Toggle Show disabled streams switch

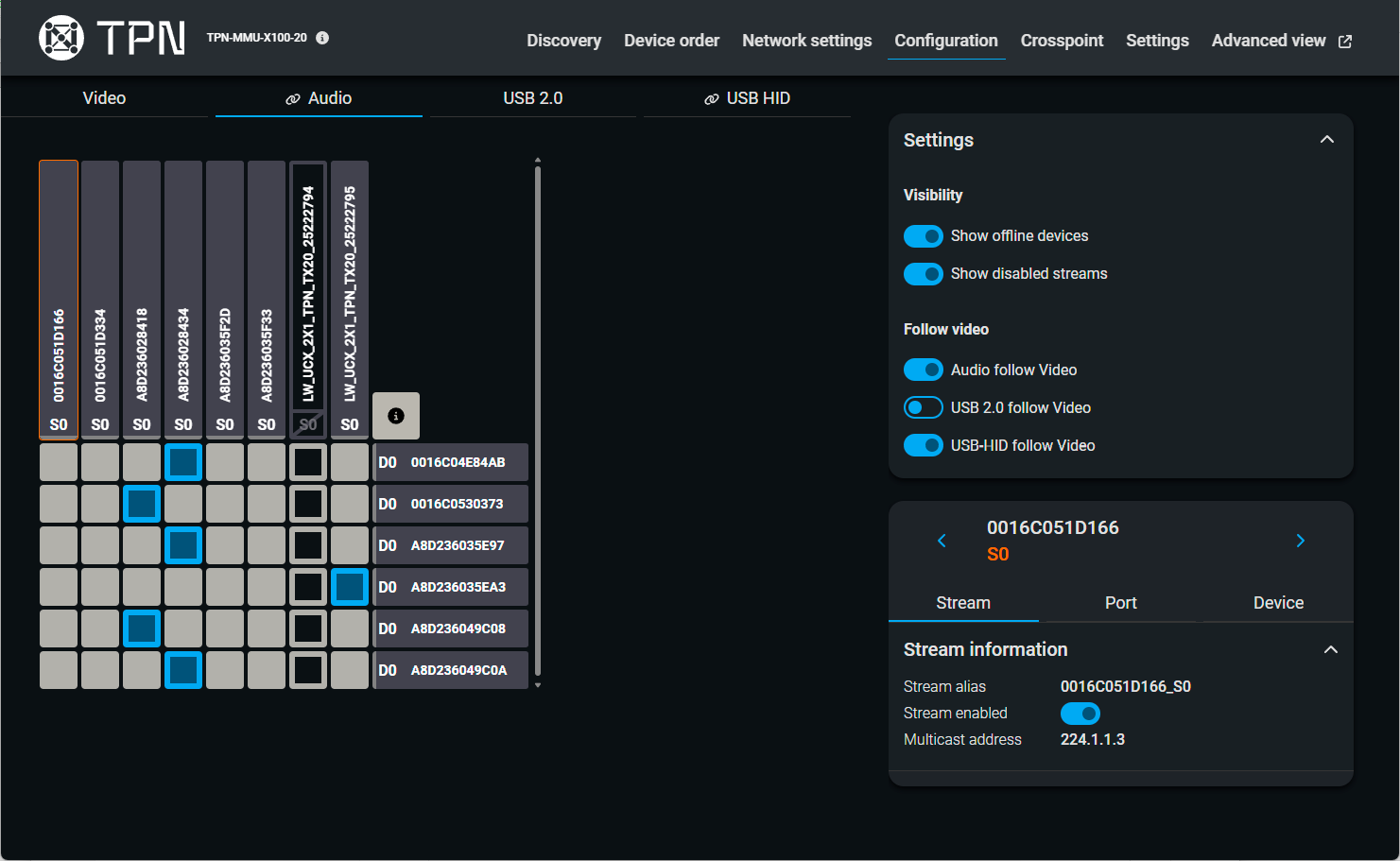point(923,274)
